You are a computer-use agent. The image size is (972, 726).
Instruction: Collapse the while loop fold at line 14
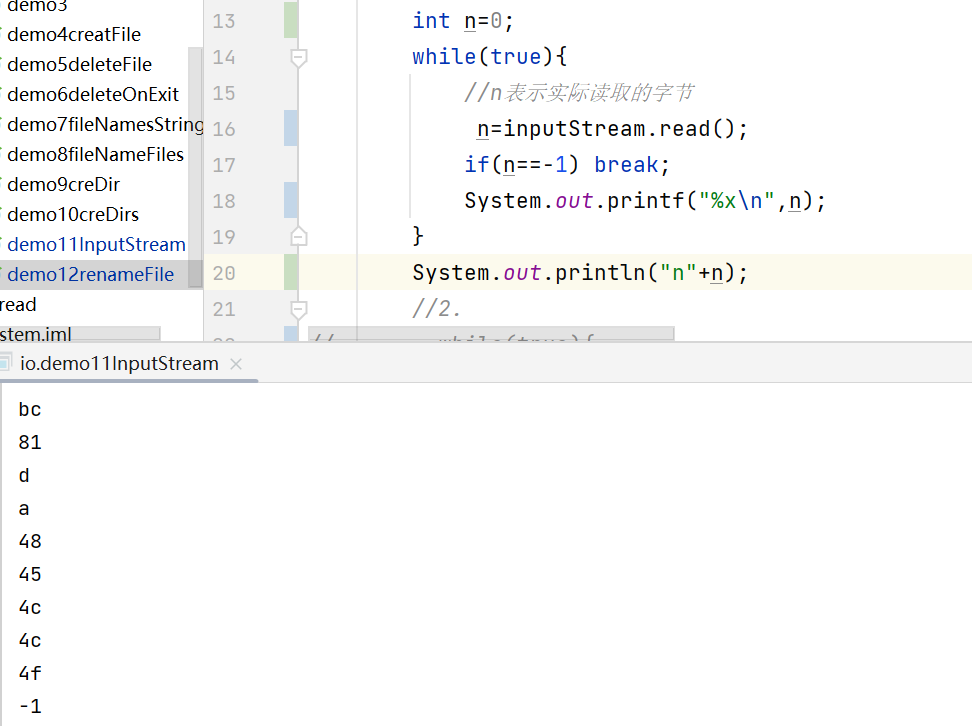(x=298, y=58)
